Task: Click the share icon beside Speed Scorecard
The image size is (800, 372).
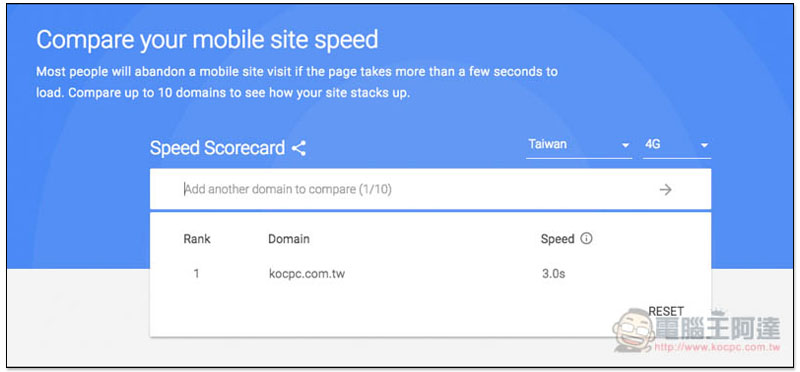Action: [299, 148]
